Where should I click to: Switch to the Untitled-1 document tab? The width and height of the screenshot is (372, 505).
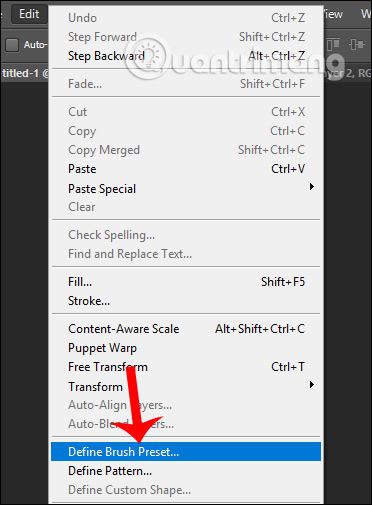pyautogui.click(x=24, y=73)
